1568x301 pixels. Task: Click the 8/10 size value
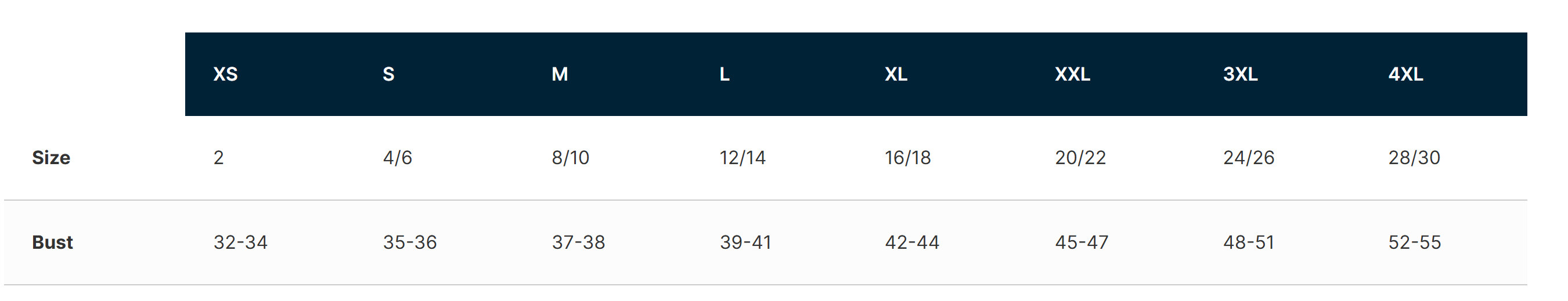pyautogui.click(x=570, y=158)
